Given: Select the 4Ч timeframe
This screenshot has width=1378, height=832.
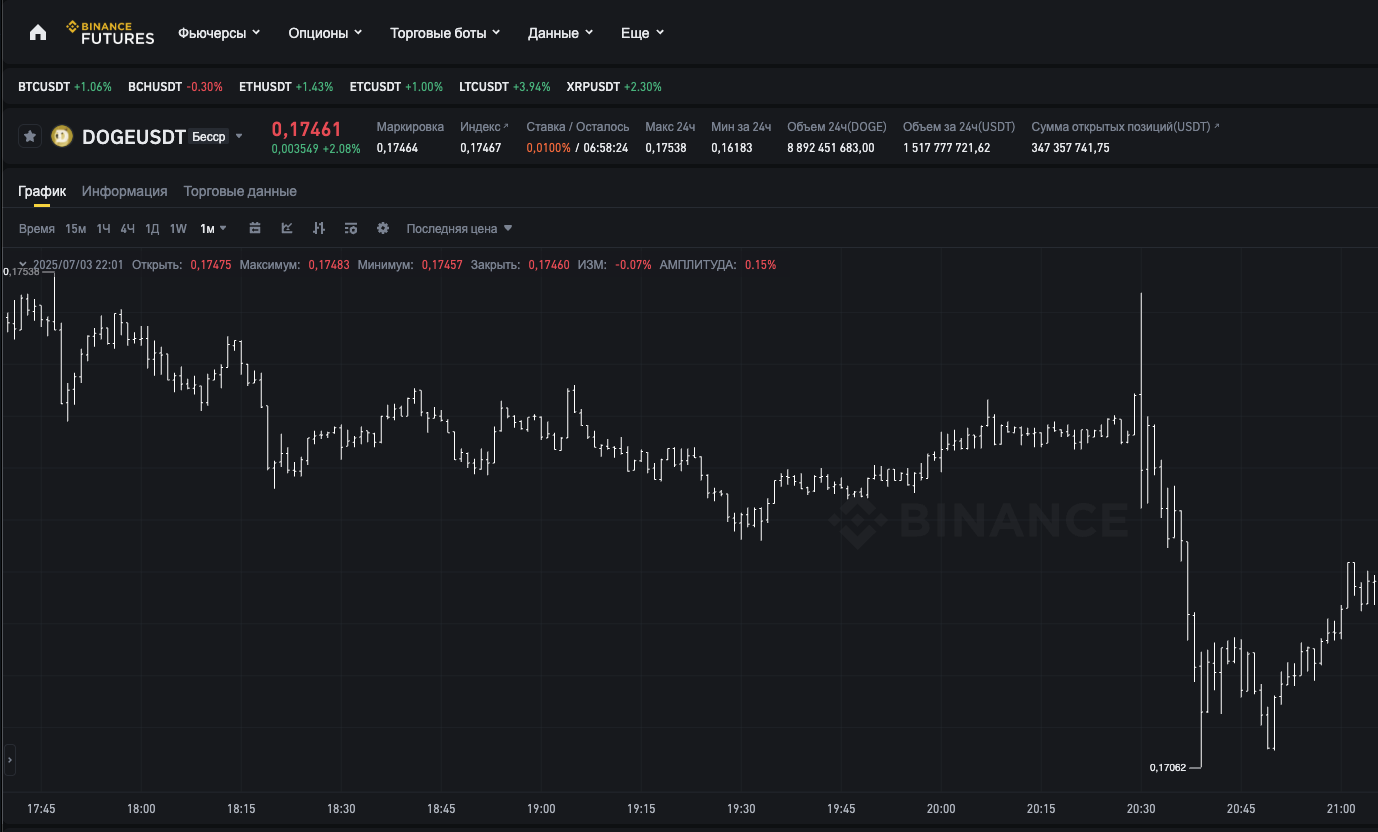Looking at the screenshot, I should point(128,229).
